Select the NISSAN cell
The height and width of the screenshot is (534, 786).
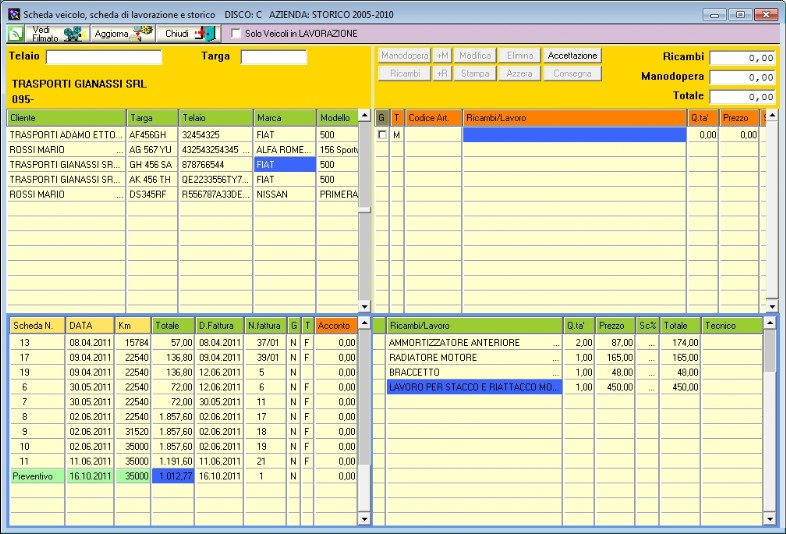pyautogui.click(x=285, y=194)
